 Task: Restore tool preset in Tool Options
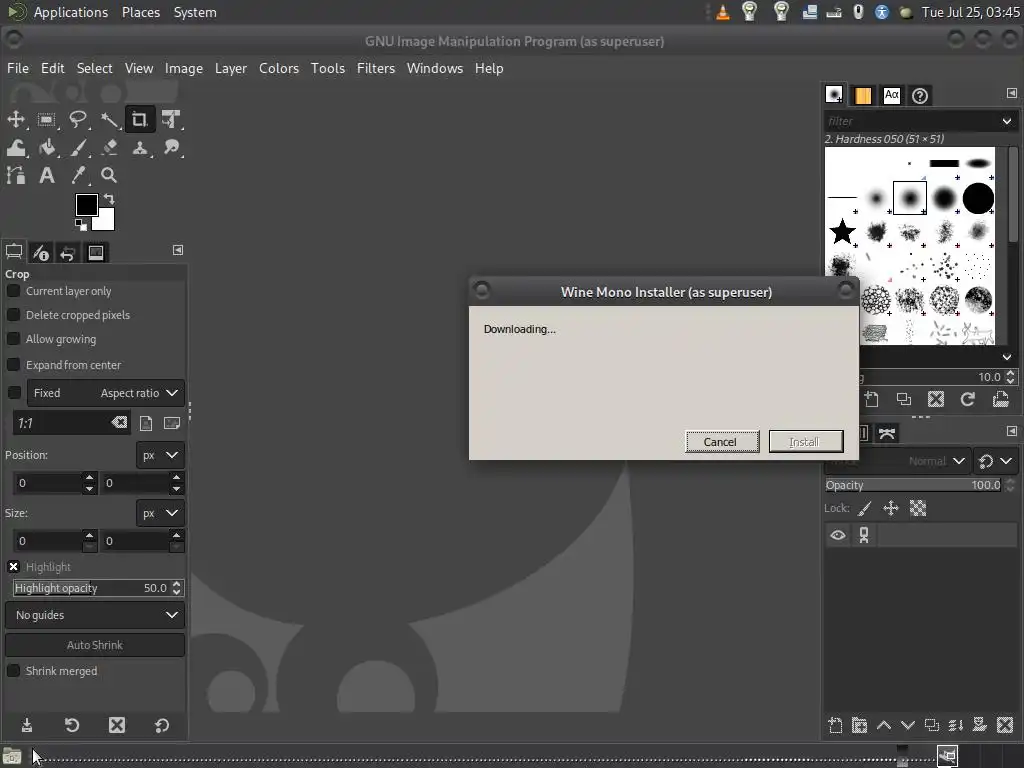click(x=72, y=725)
